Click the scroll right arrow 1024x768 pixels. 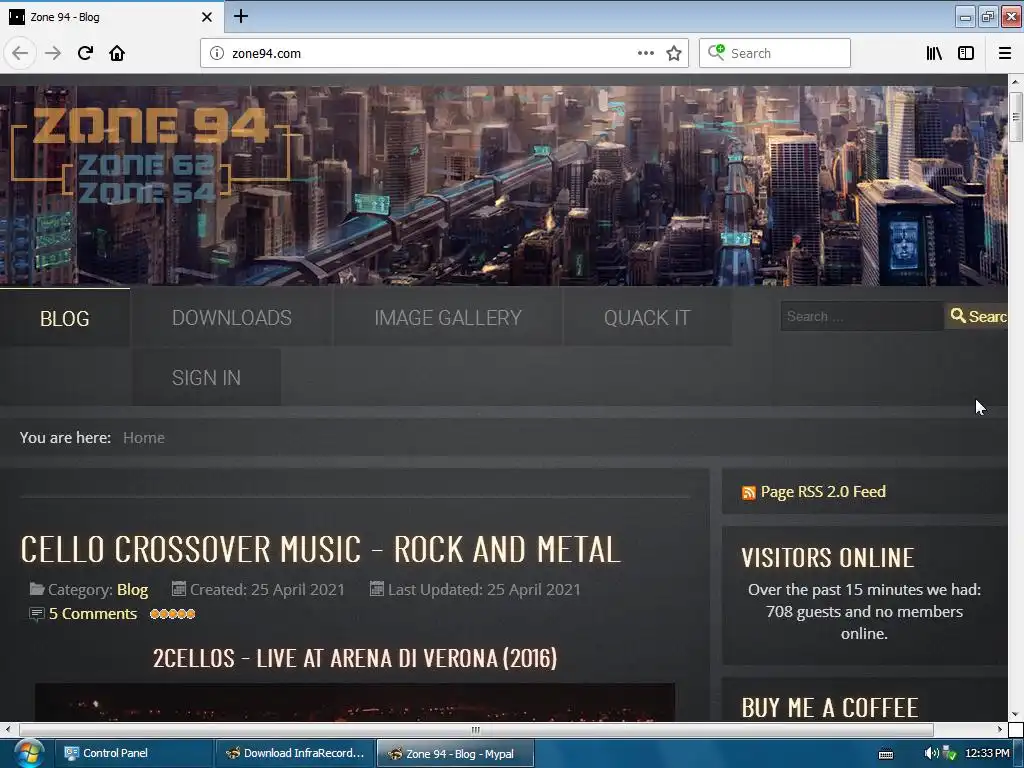(1000, 729)
